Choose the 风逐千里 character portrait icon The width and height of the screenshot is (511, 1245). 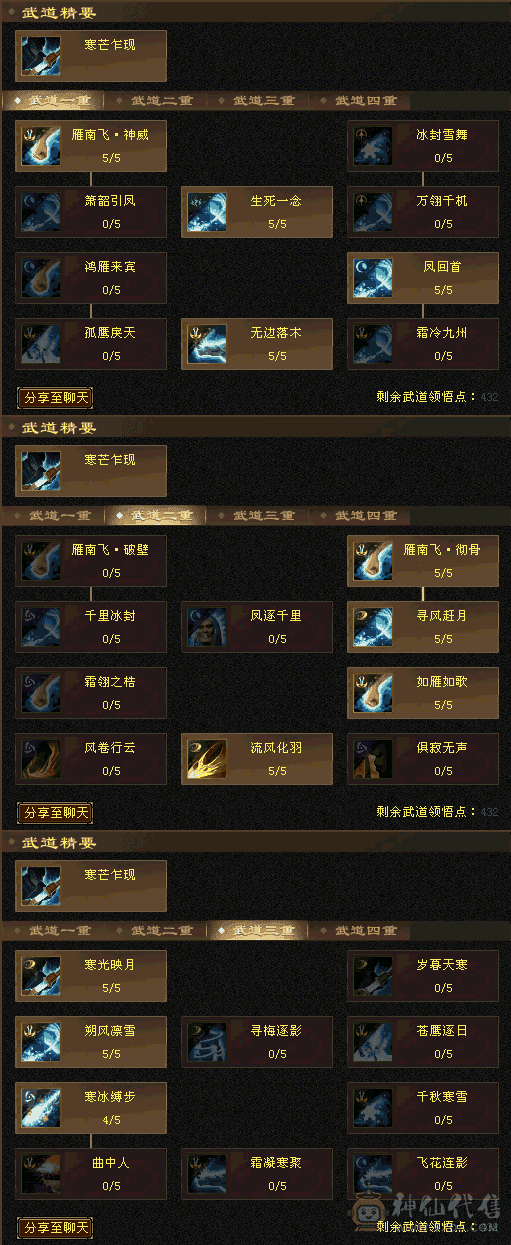[207, 627]
